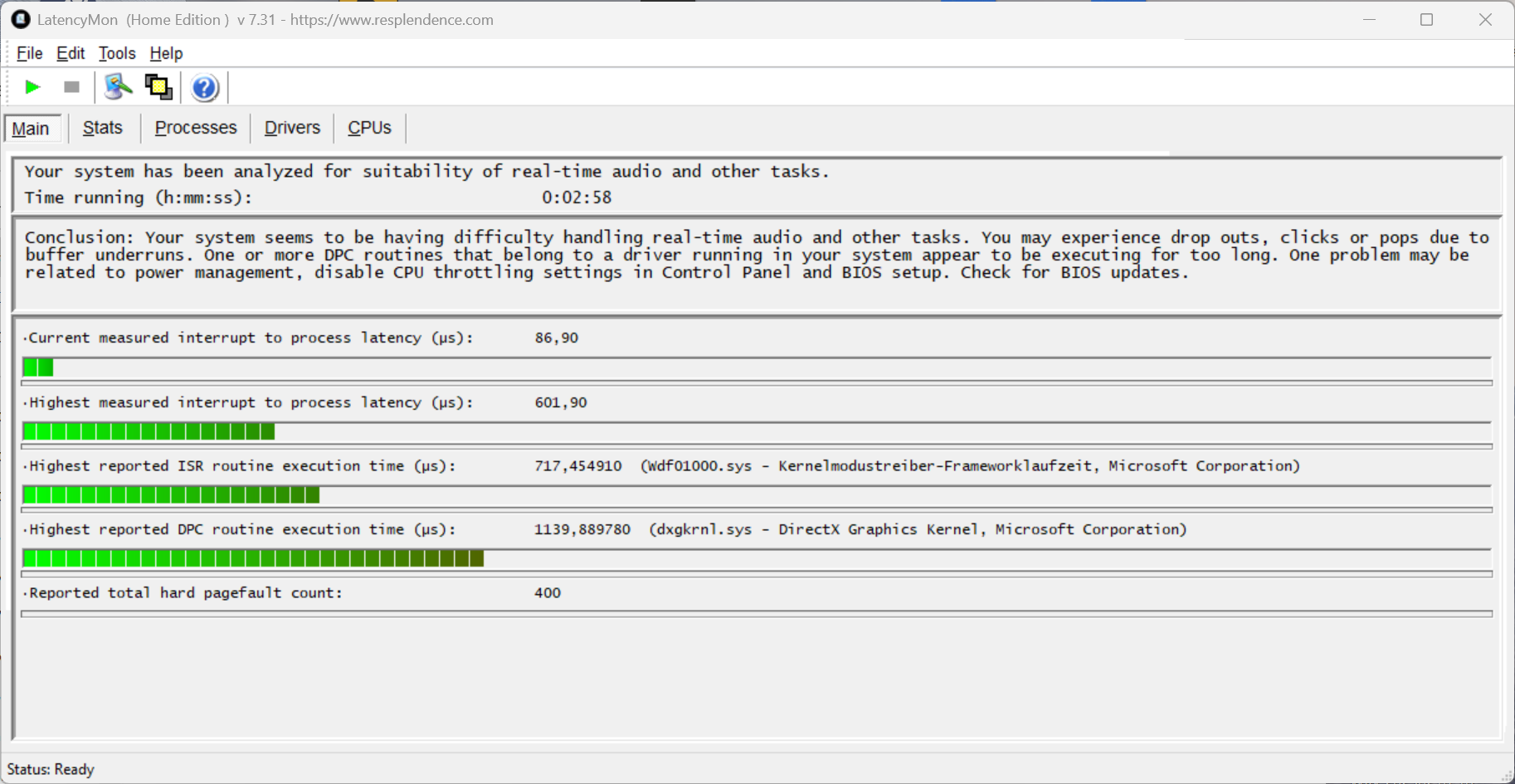
Task: Click the current interrupt latency progress bar
Action: tap(757, 367)
